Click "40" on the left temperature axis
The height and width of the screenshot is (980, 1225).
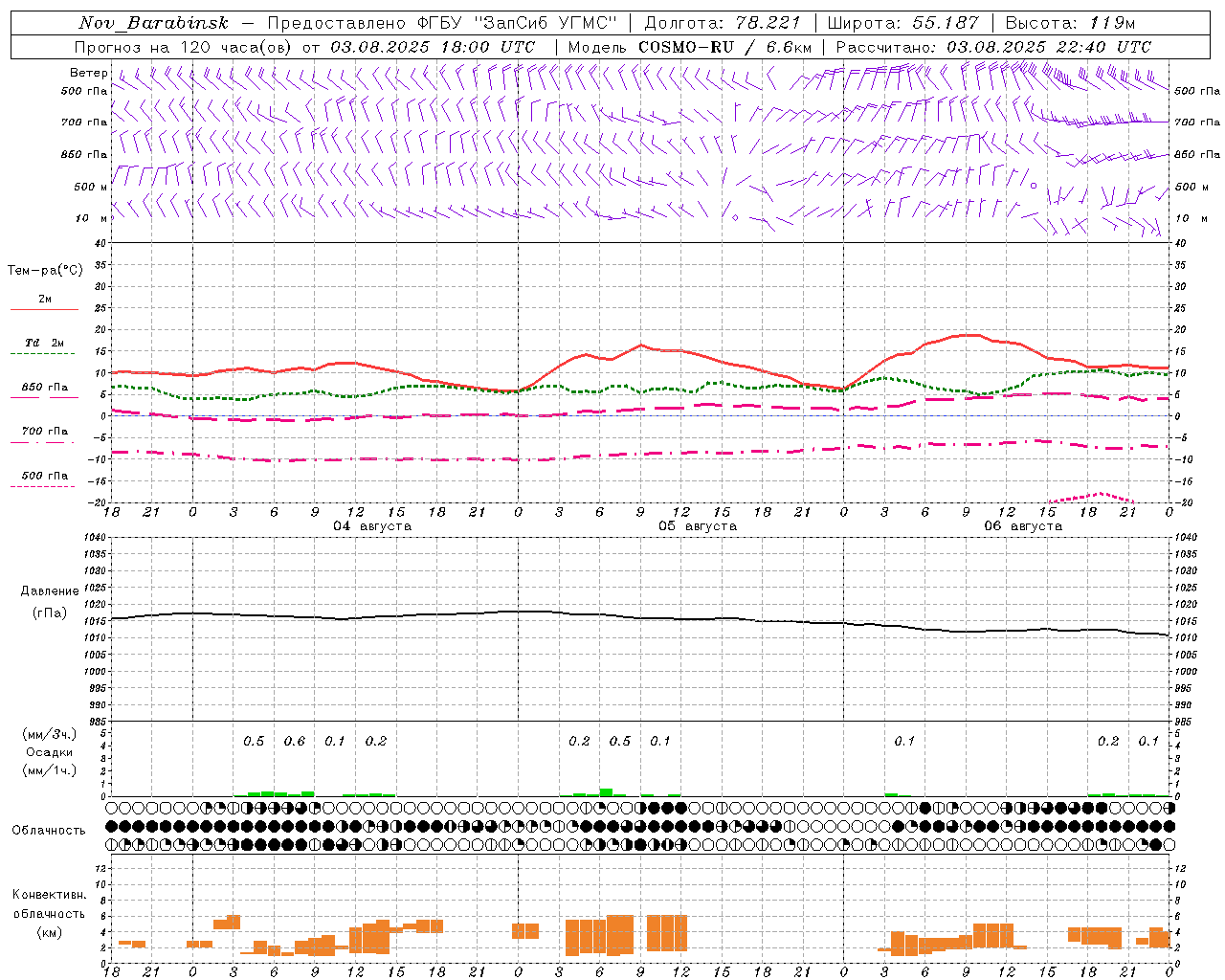[x=100, y=244]
